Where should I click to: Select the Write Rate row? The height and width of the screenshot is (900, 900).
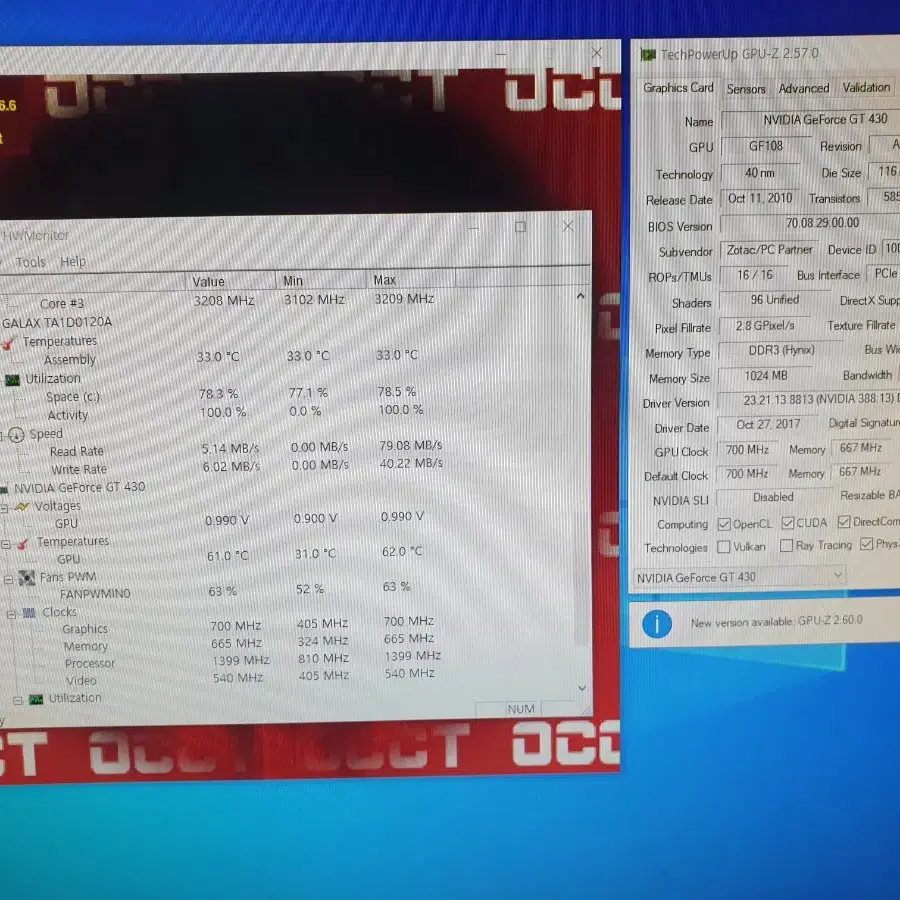[x=79, y=470]
